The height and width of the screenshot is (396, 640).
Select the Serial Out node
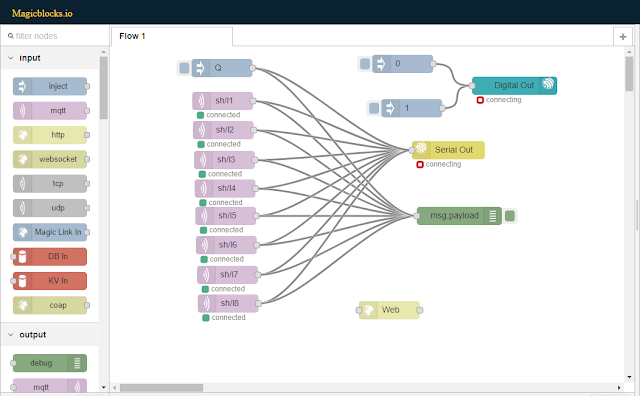click(448, 150)
